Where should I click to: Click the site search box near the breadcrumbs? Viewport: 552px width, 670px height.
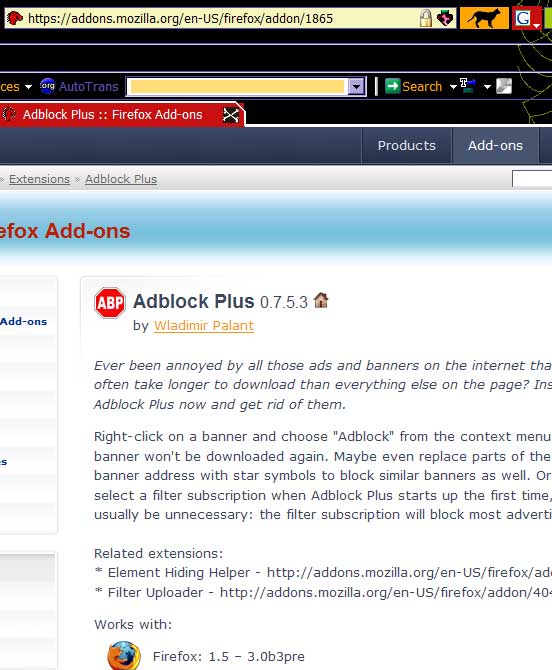coord(532,179)
